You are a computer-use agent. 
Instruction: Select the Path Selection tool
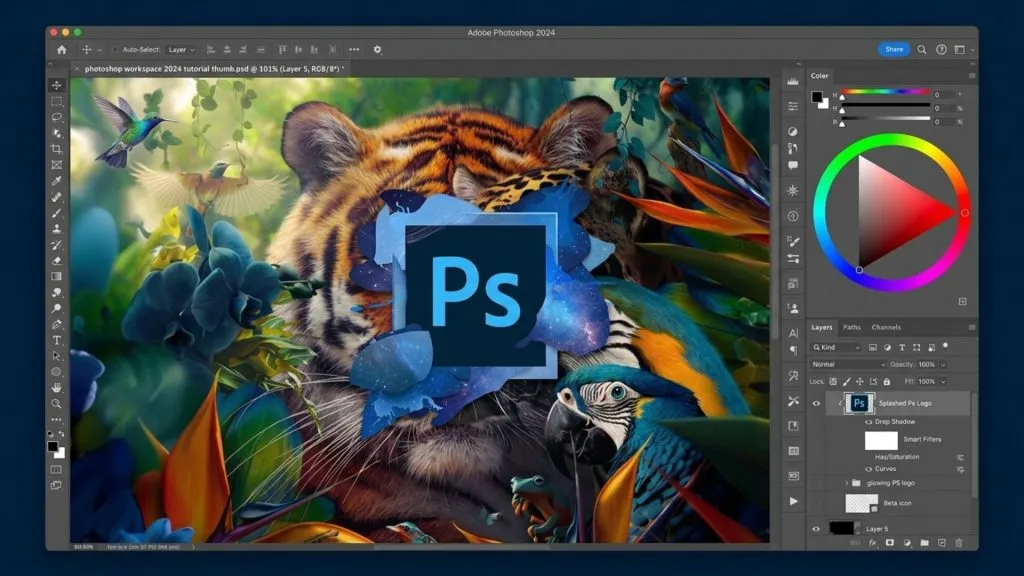point(57,356)
